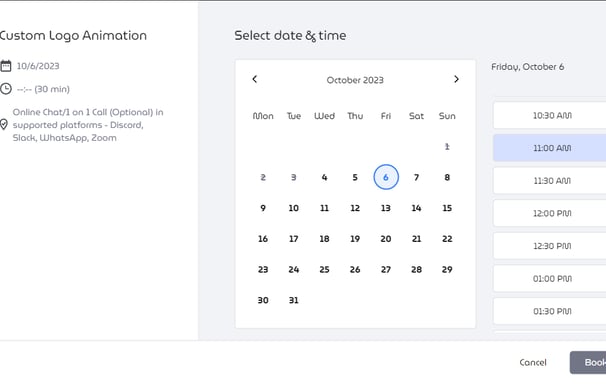This screenshot has height=384, width=606.
Task: Select October 13 on the calendar
Action: pyautogui.click(x=386, y=208)
